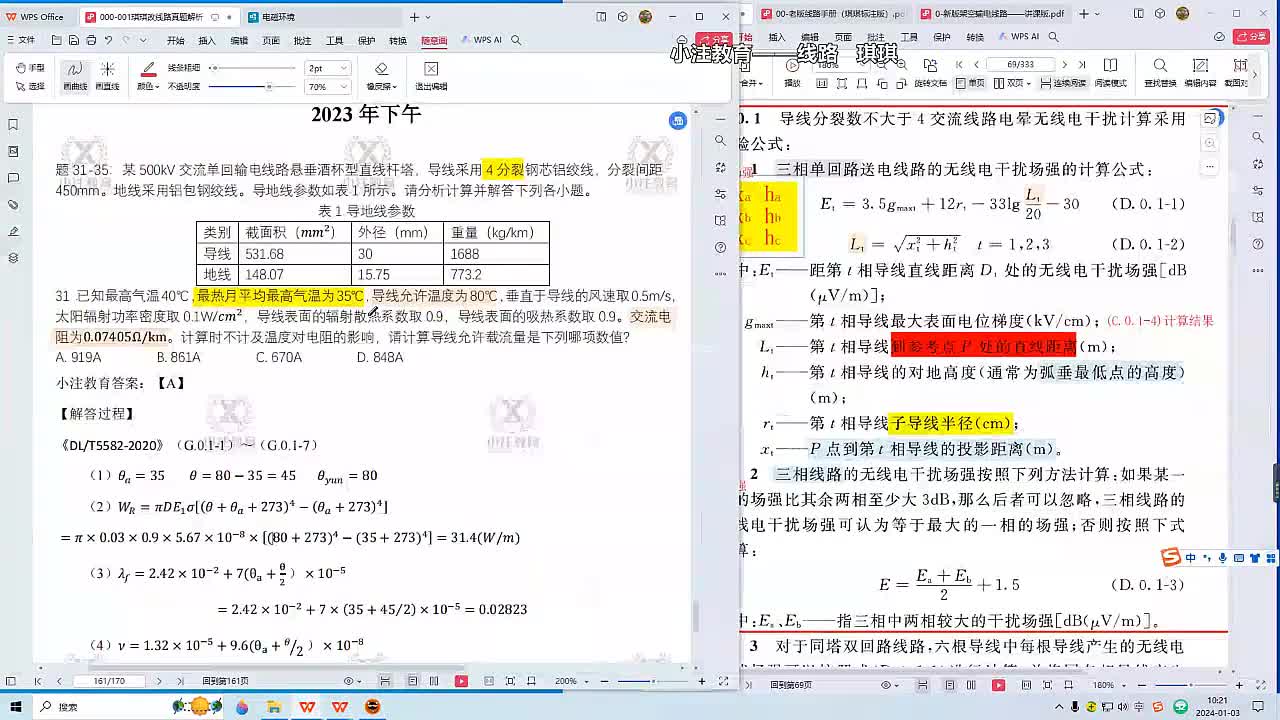The image size is (1280, 720).
Task: Toggle single page (单页) view
Action: 970,83
